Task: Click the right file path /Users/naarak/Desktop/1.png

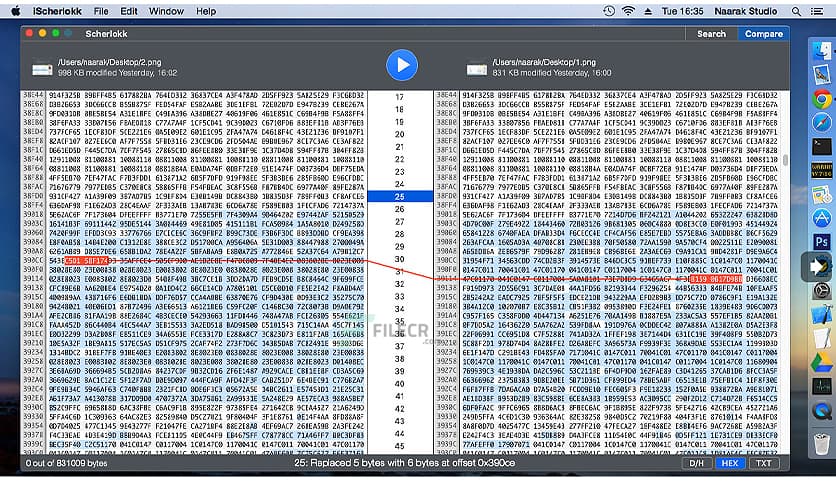Action: [x=544, y=62]
